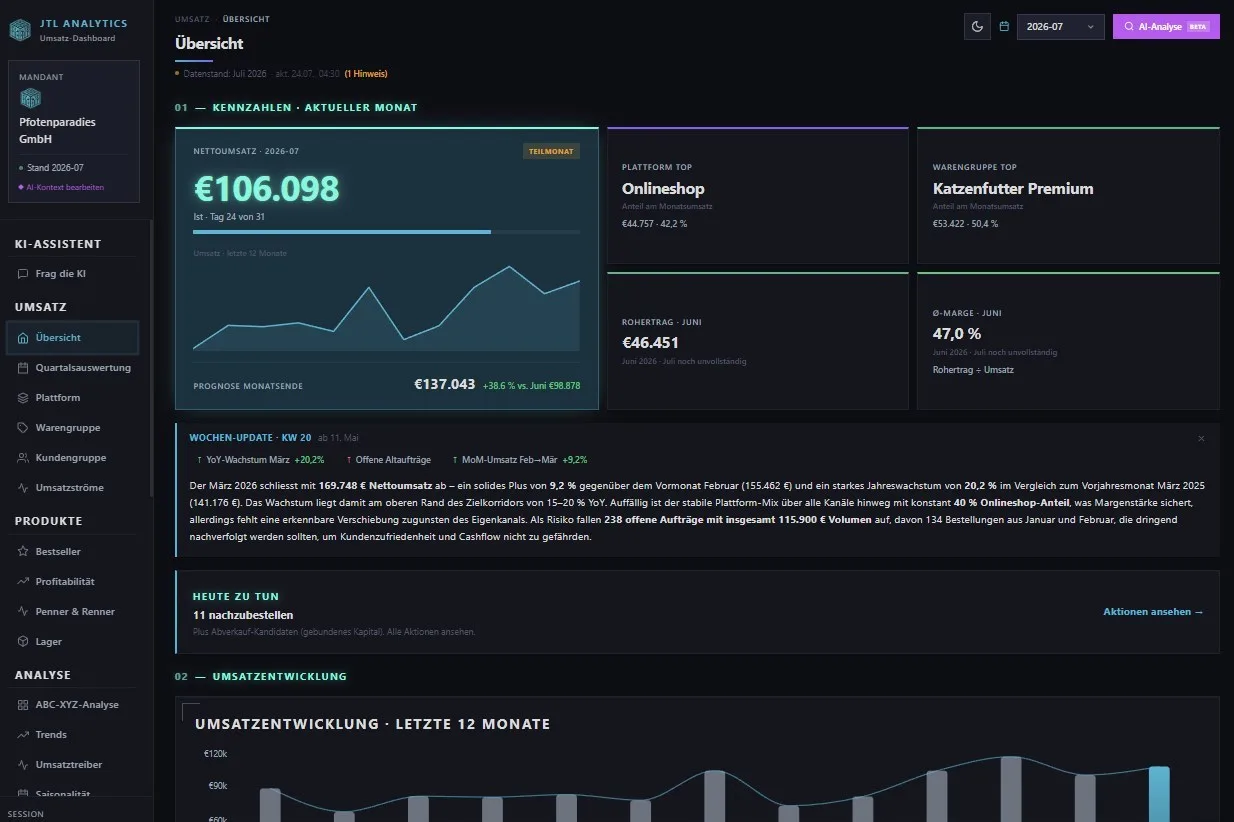Open the Profitabilität trend icon

click(x=23, y=582)
